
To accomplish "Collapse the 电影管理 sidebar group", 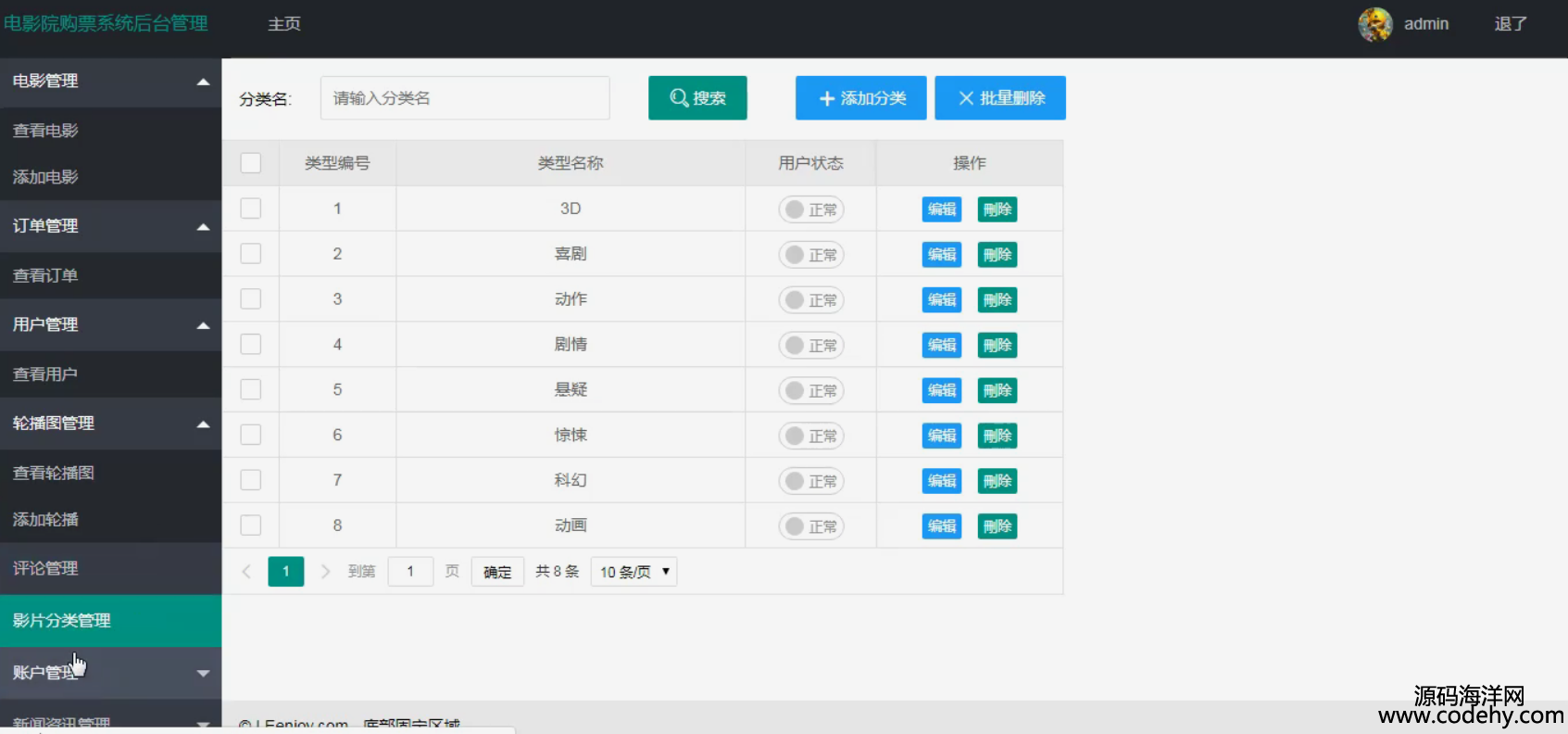I will point(110,82).
